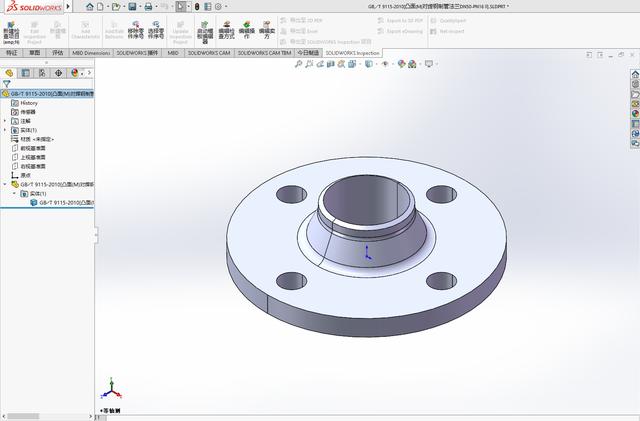The height and width of the screenshot is (421, 640).
Task: Open the dropdown arrow next to the Options gear
Action: [226, 7]
